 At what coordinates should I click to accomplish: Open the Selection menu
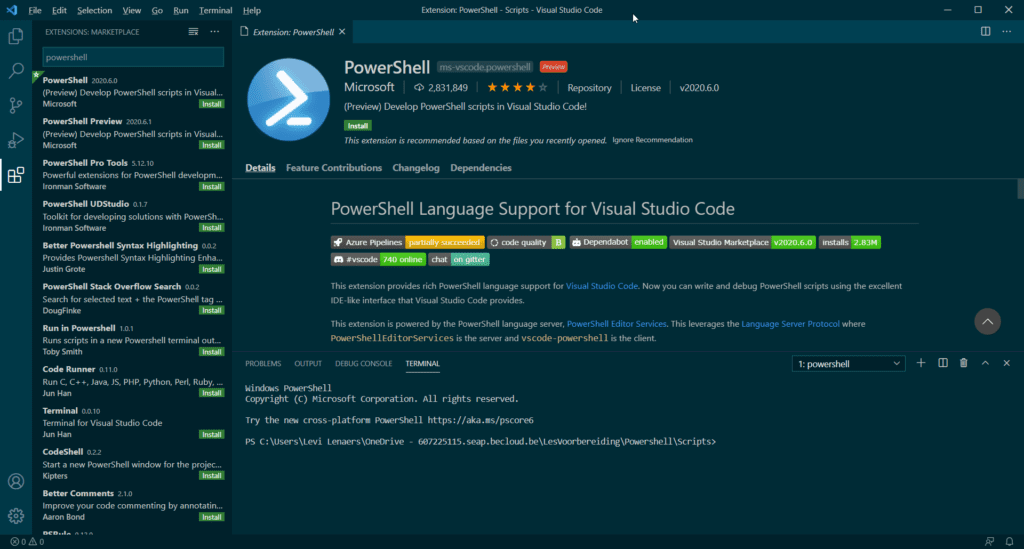coord(94,10)
